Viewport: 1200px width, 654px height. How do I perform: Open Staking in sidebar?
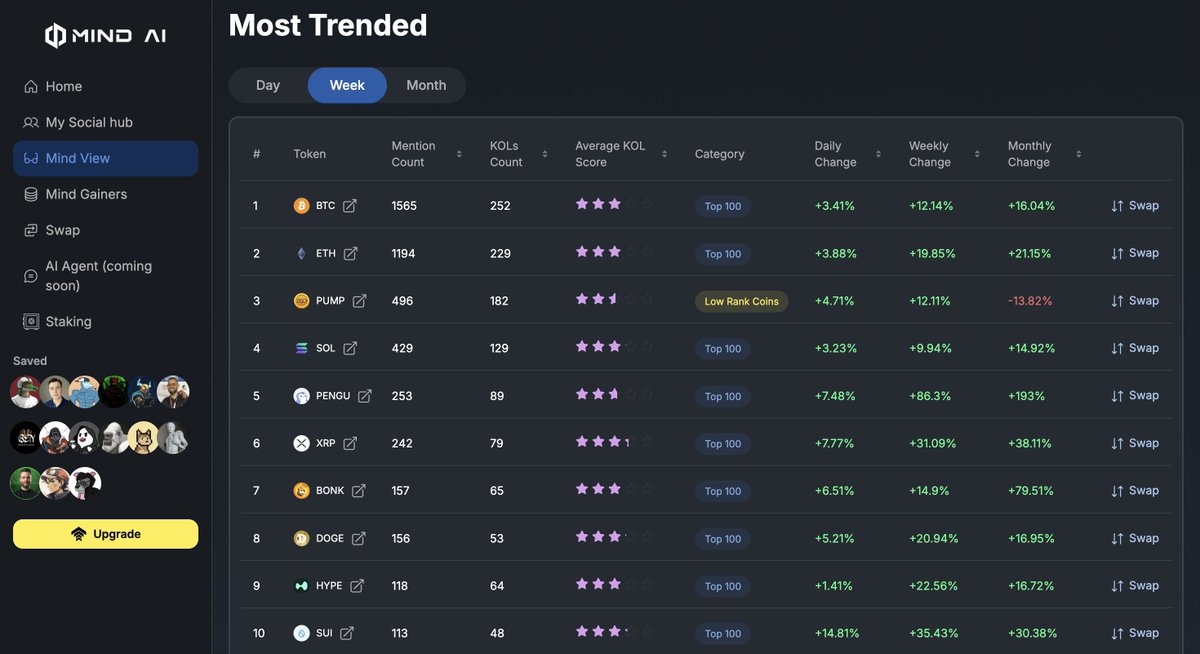click(x=105, y=322)
